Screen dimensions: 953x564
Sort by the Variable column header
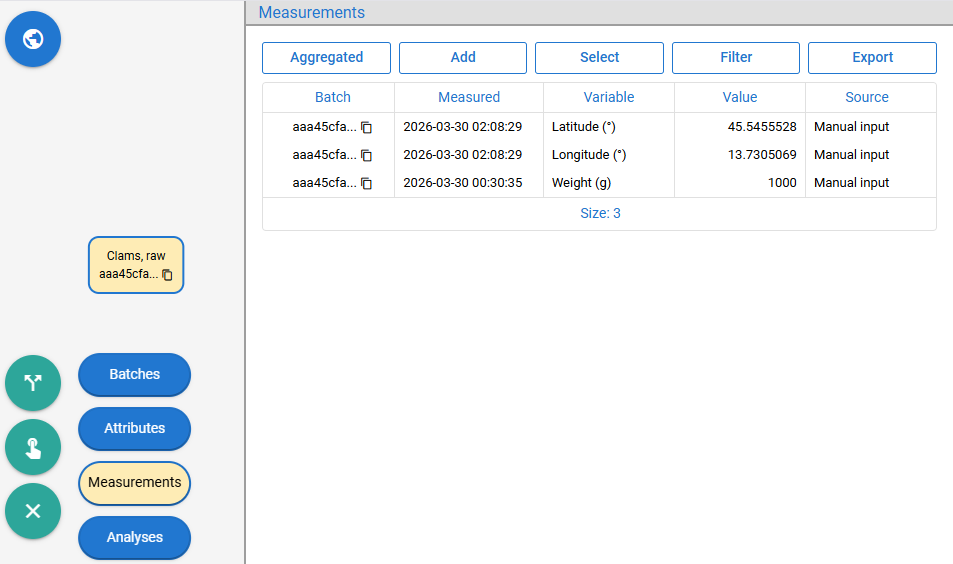(x=608, y=97)
